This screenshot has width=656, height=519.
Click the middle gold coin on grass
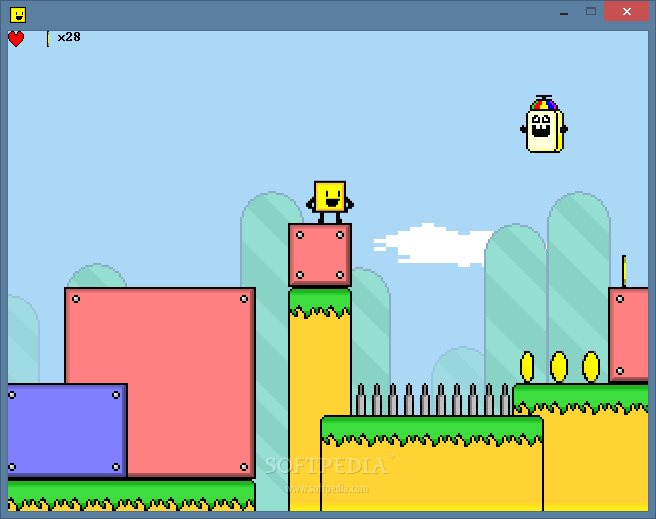[559, 367]
